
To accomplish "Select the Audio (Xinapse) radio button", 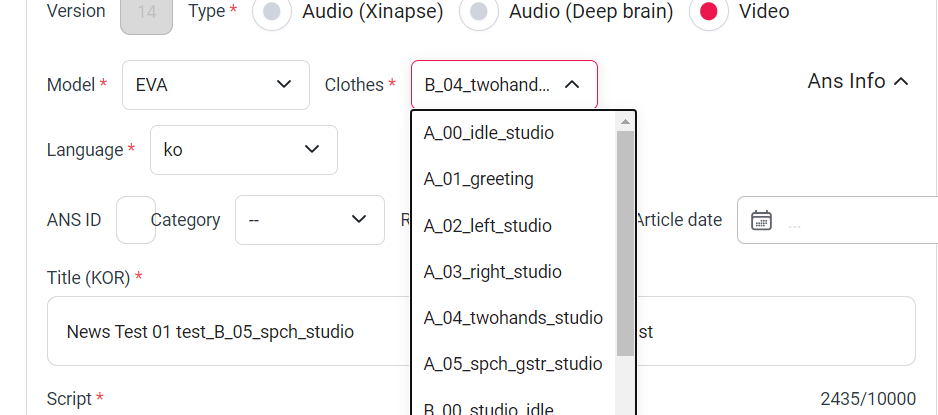I will (272, 12).
